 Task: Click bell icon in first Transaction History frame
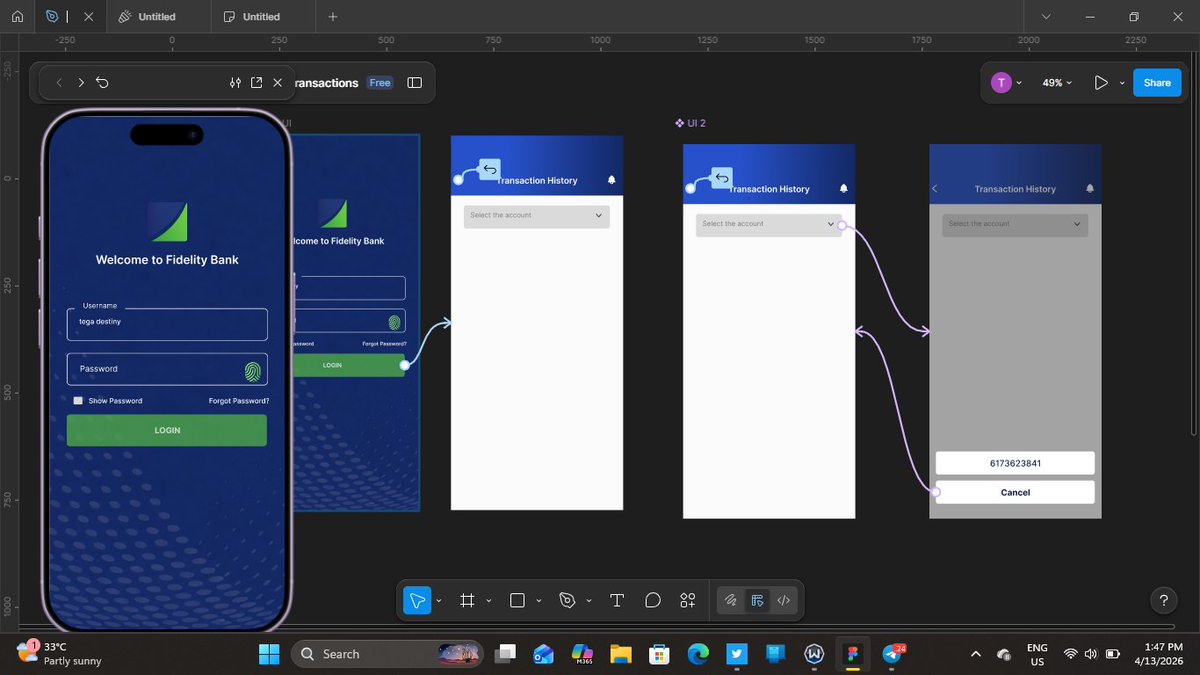coord(611,180)
